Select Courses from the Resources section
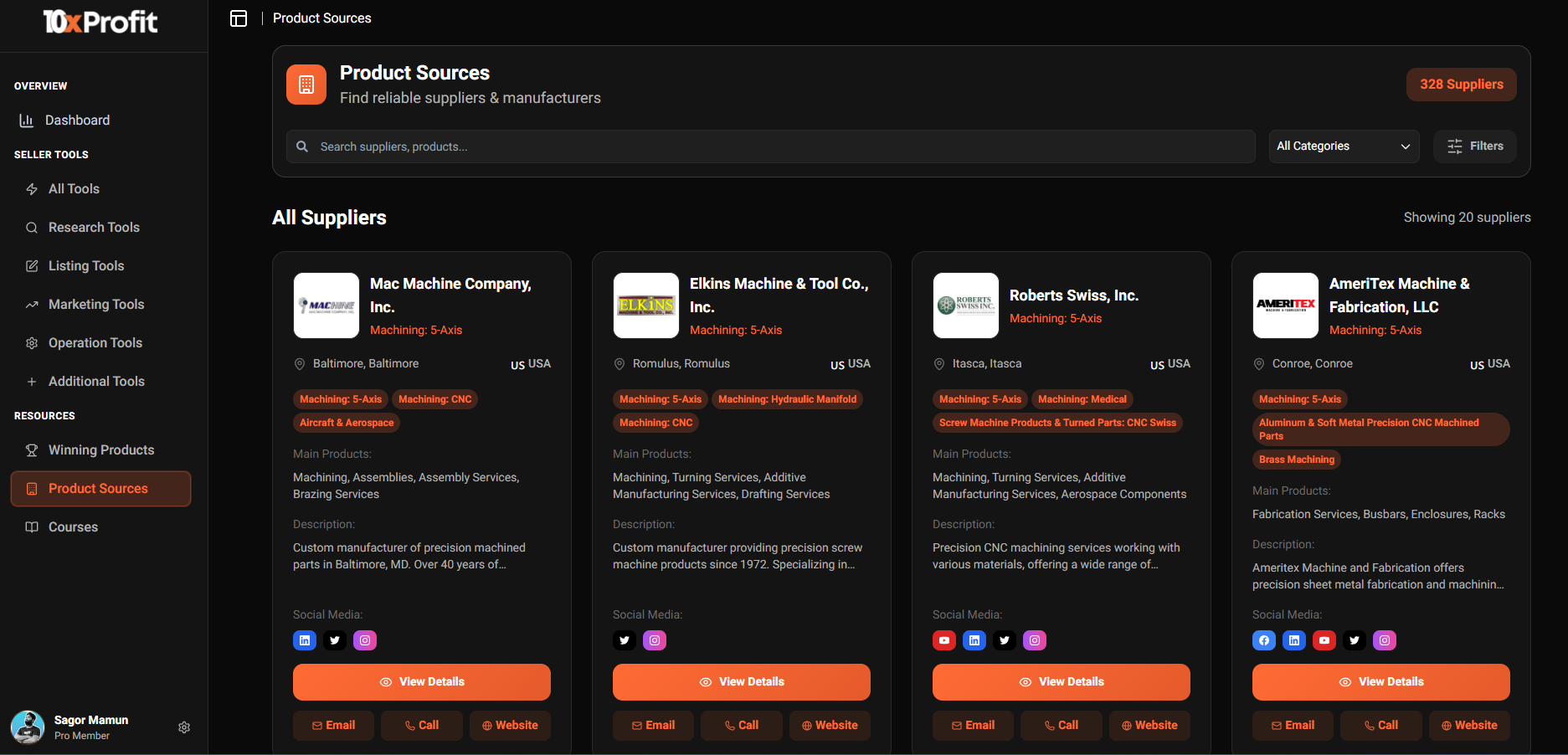Screen dimensions: 1568x755 (x=73, y=526)
